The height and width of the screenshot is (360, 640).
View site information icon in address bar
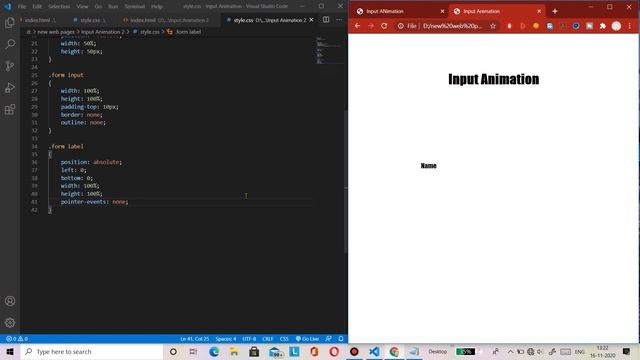[401, 26]
